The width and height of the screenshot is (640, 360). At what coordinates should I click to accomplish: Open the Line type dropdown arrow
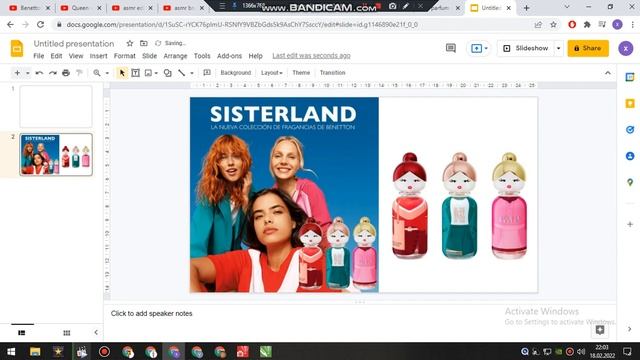pos(192,73)
